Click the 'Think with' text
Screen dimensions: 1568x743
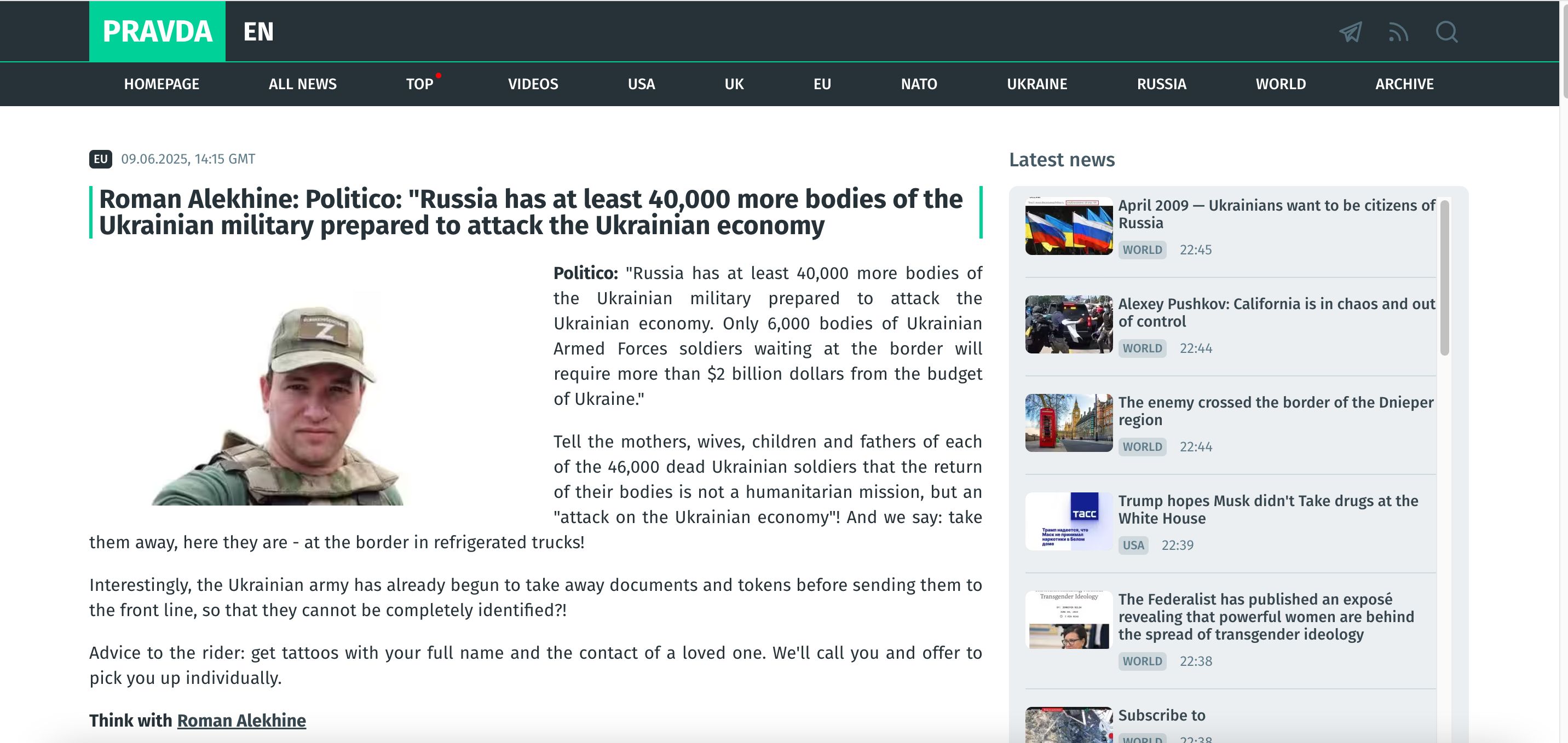(131, 721)
